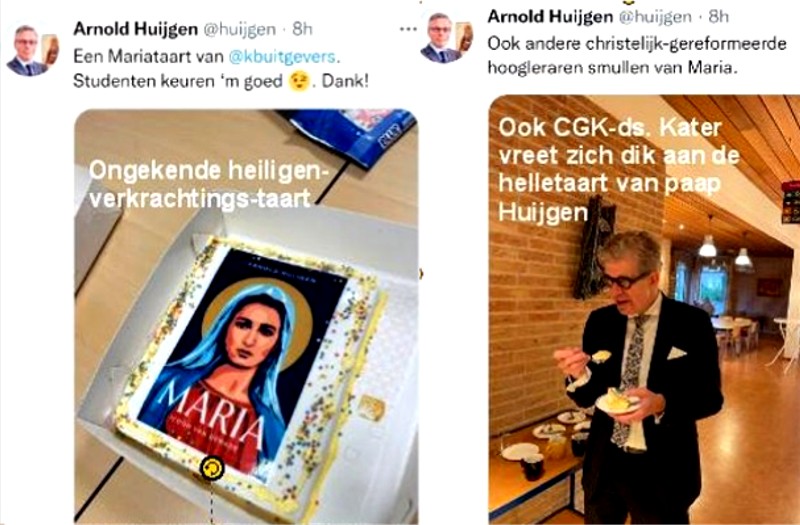The image size is (800, 525).
Task: Click the small gold square beside the cake
Action: coord(371,408)
